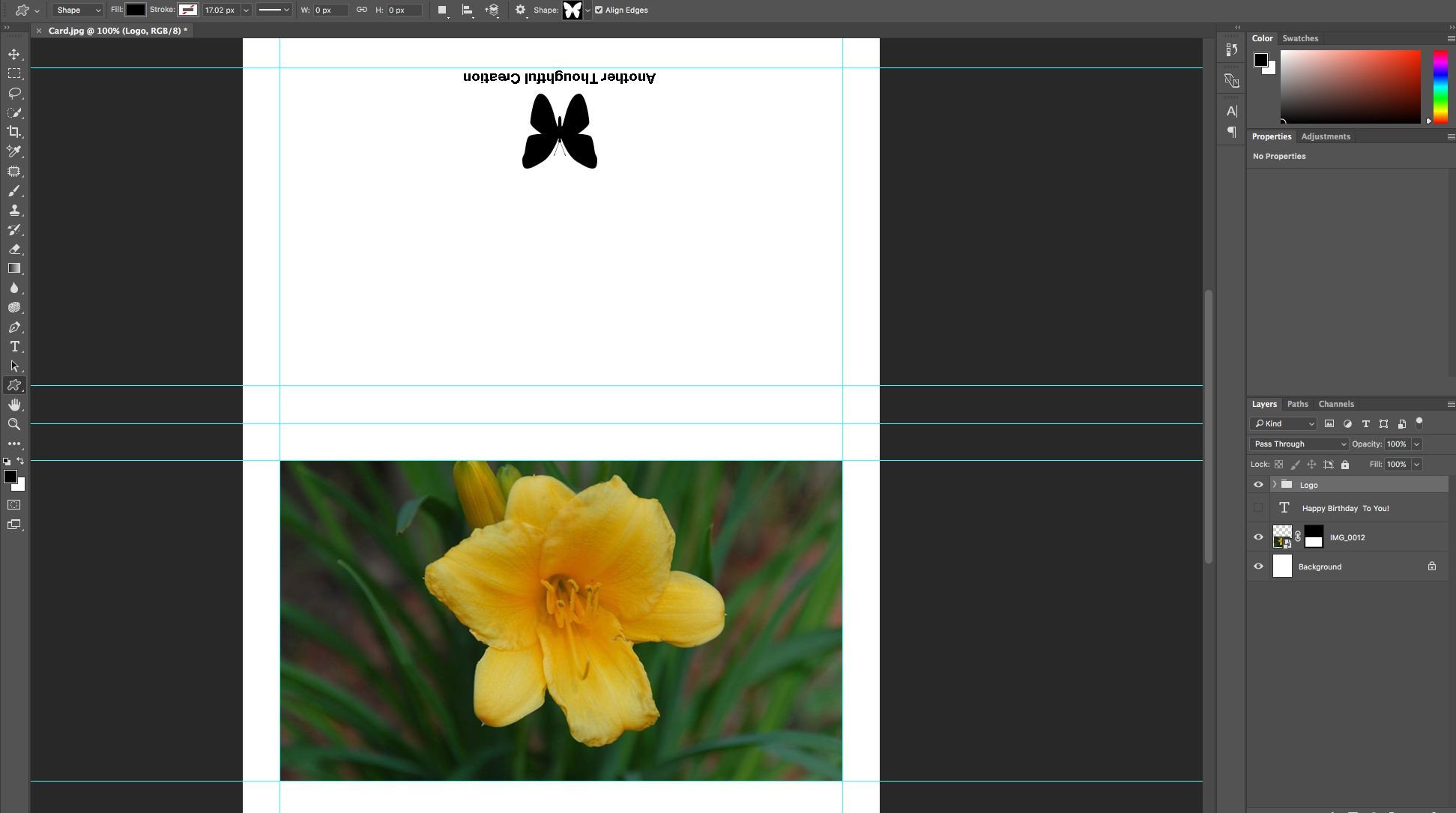
Task: Open the layer Kind filter dropdown
Action: (1284, 423)
